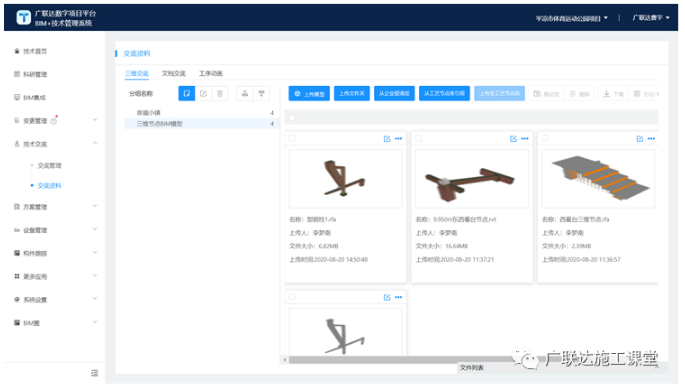This screenshot has height=390, width=685.
Task: Open BIM集成 sidebar icon
Action: coord(17,97)
